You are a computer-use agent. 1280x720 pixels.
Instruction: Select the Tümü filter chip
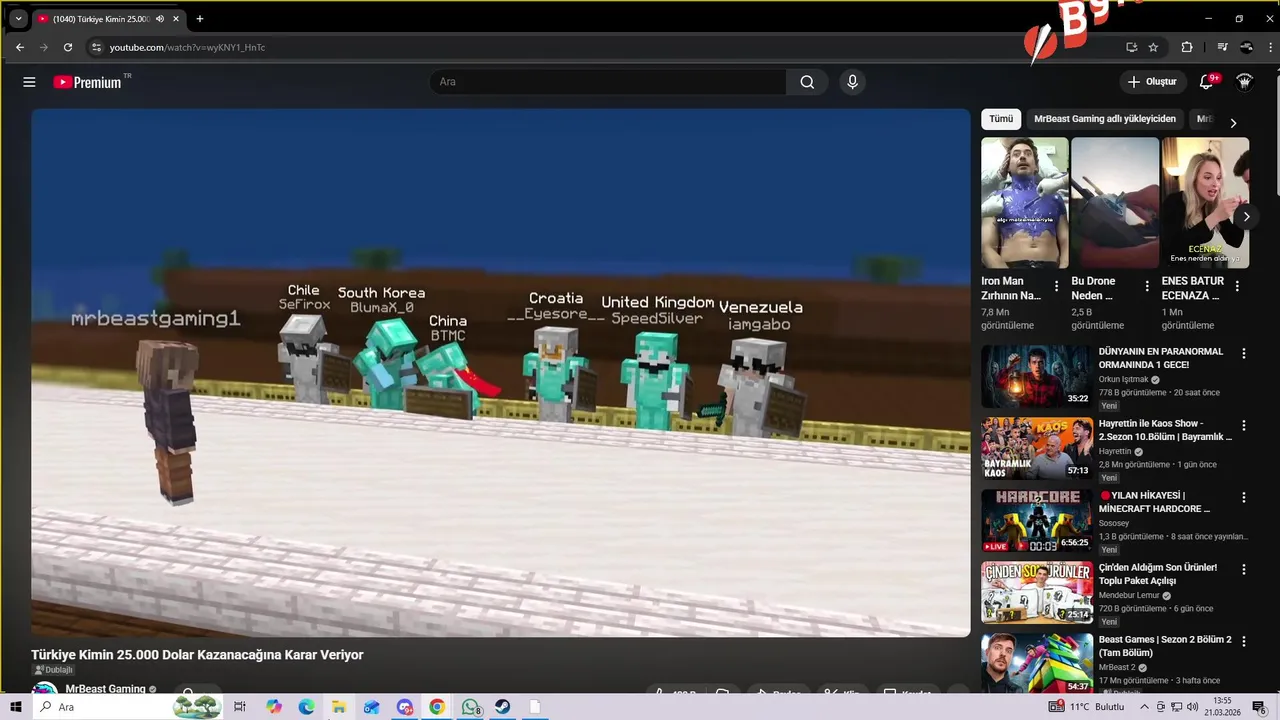tap(1001, 119)
